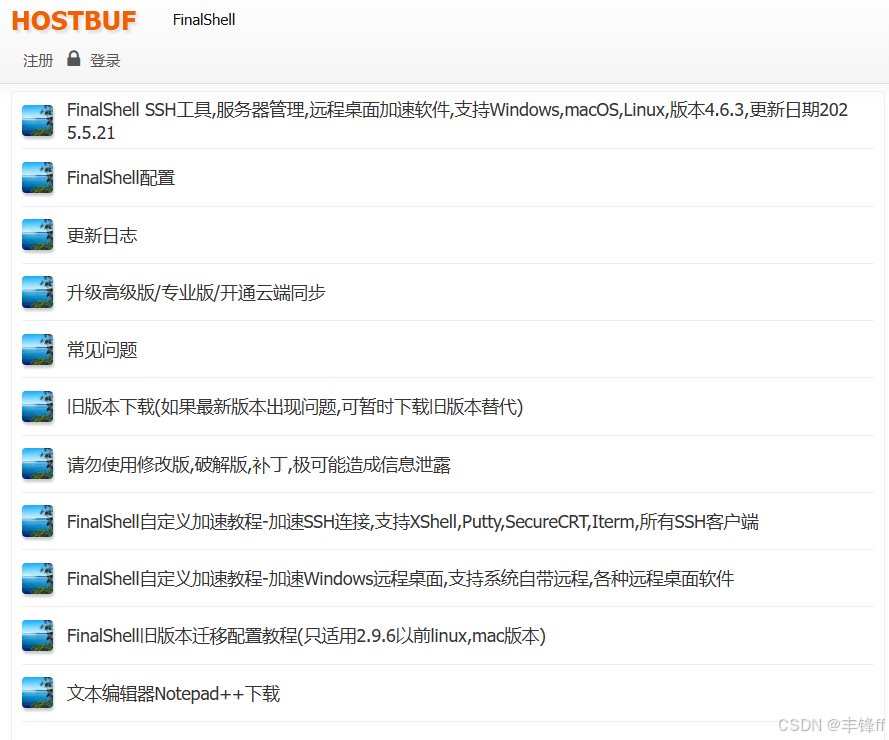Open 加速SSH连接 tutorial post
The height and width of the screenshot is (740, 889).
tap(413, 521)
